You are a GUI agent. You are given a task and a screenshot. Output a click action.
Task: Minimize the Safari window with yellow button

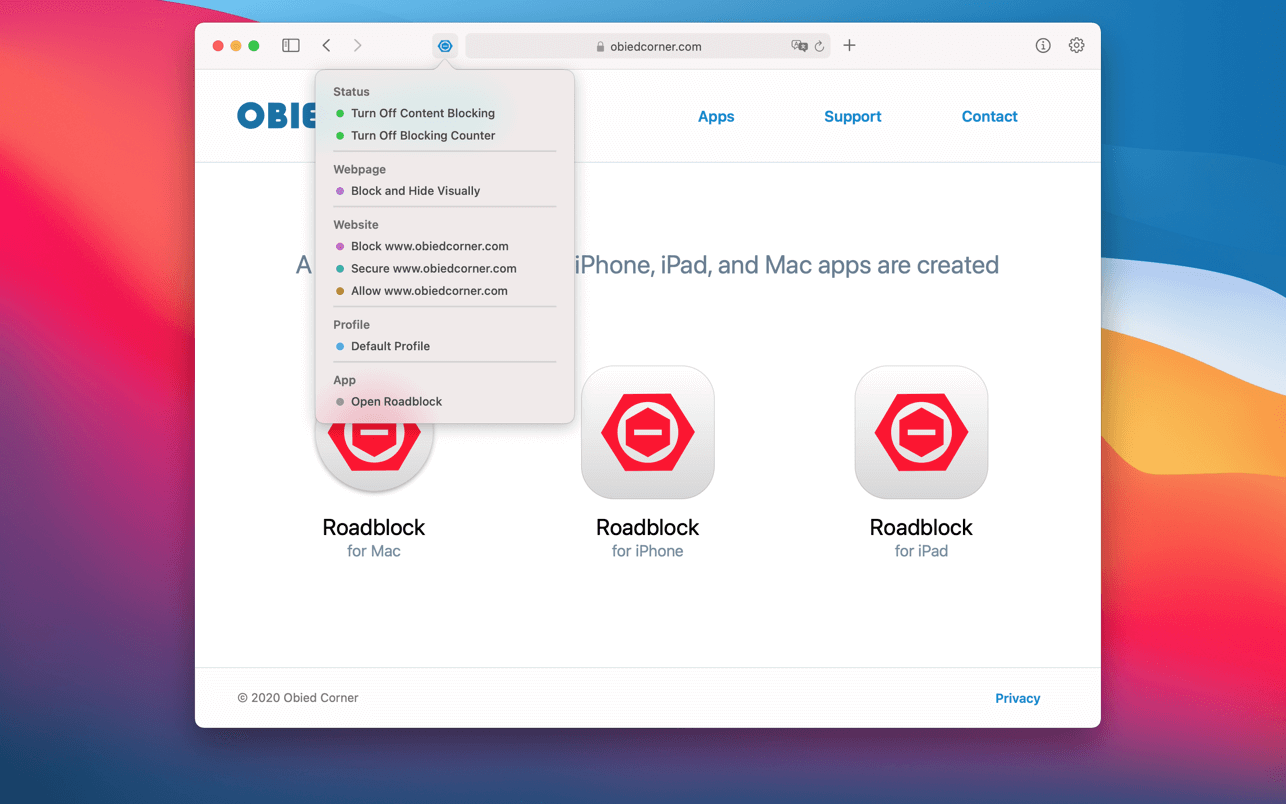tap(236, 46)
